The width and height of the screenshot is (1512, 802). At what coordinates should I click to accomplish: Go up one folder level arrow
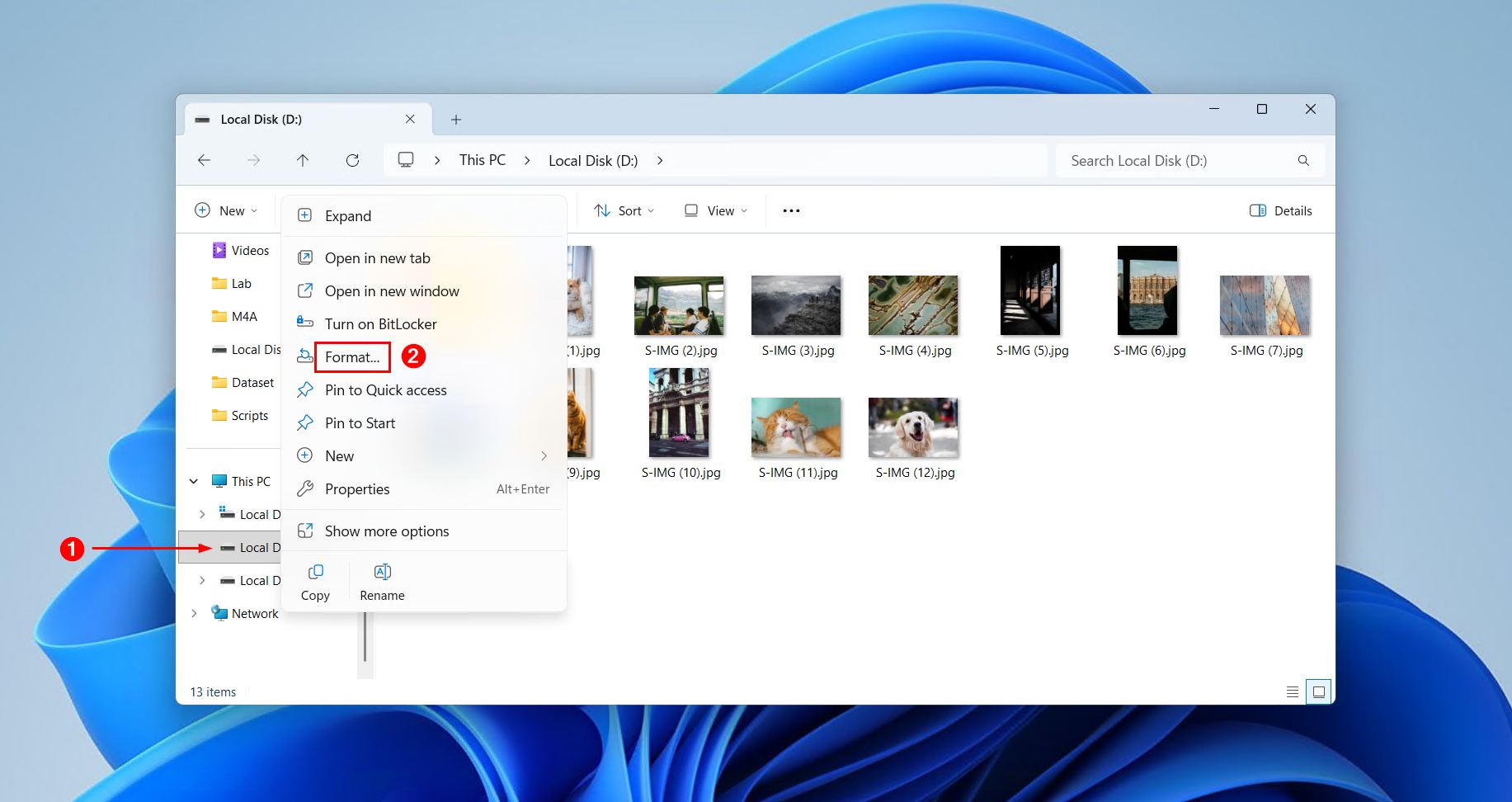pos(303,160)
